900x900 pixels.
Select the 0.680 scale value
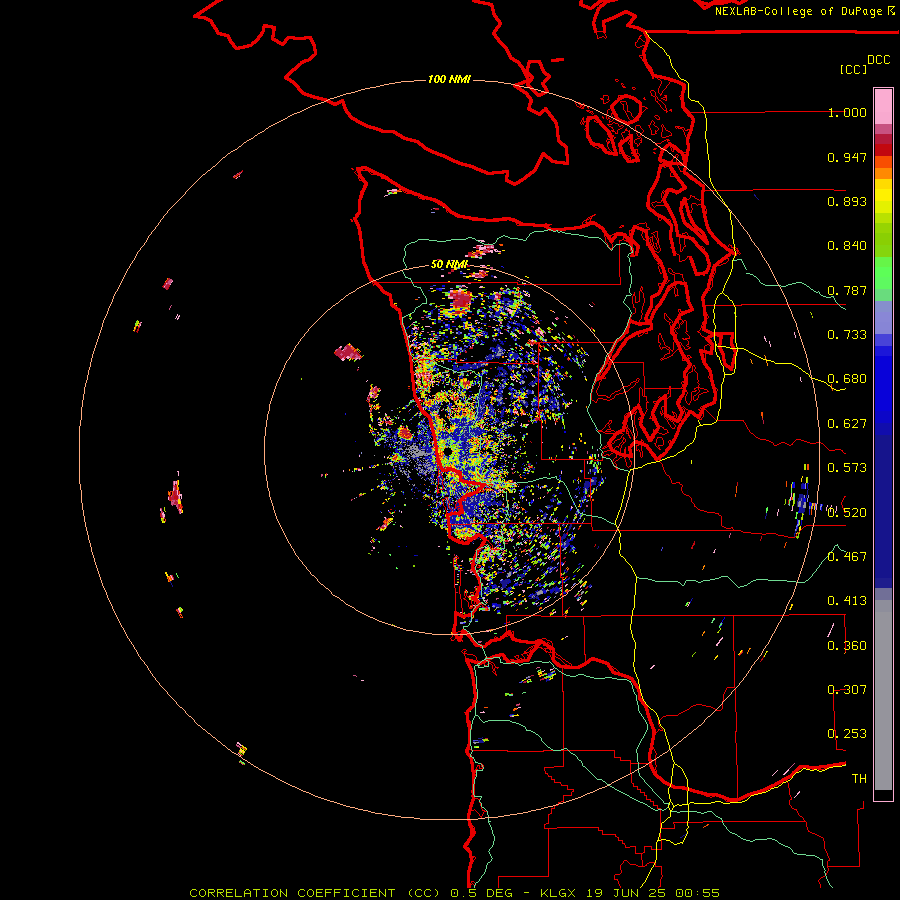(847, 379)
